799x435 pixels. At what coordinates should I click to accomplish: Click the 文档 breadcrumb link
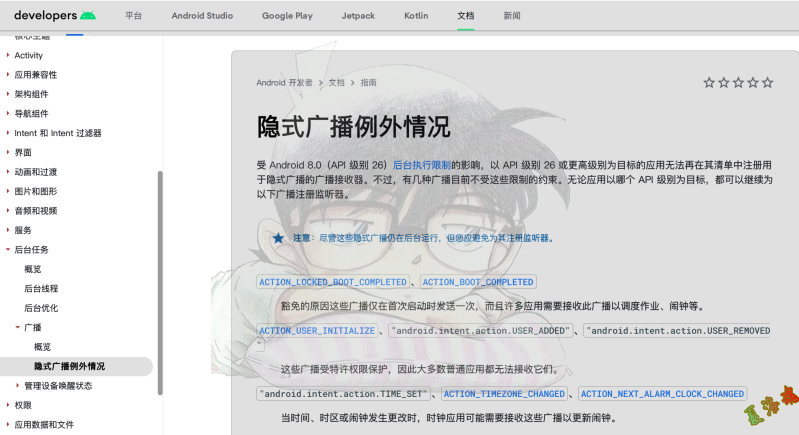click(x=336, y=83)
